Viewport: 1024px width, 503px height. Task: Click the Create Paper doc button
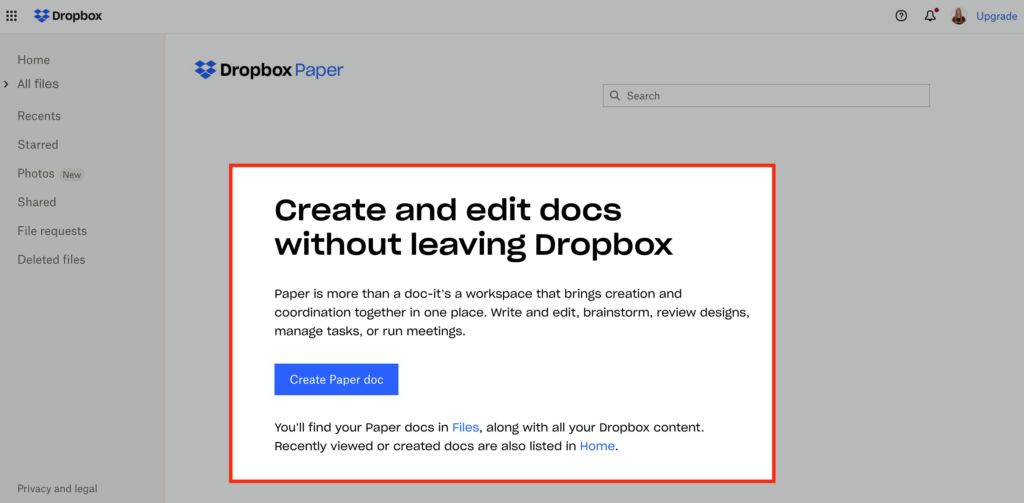tap(336, 380)
